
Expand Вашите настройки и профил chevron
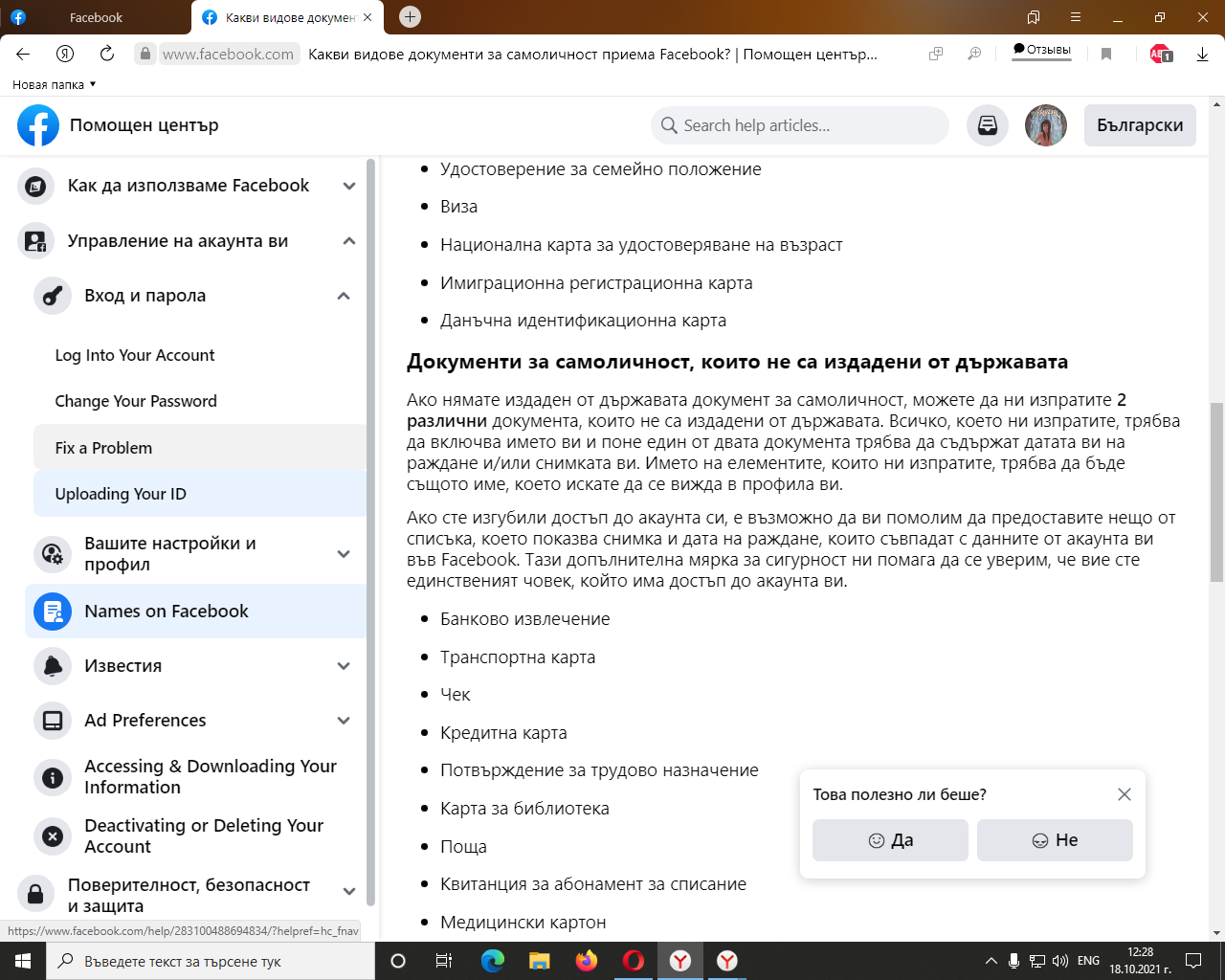point(344,554)
